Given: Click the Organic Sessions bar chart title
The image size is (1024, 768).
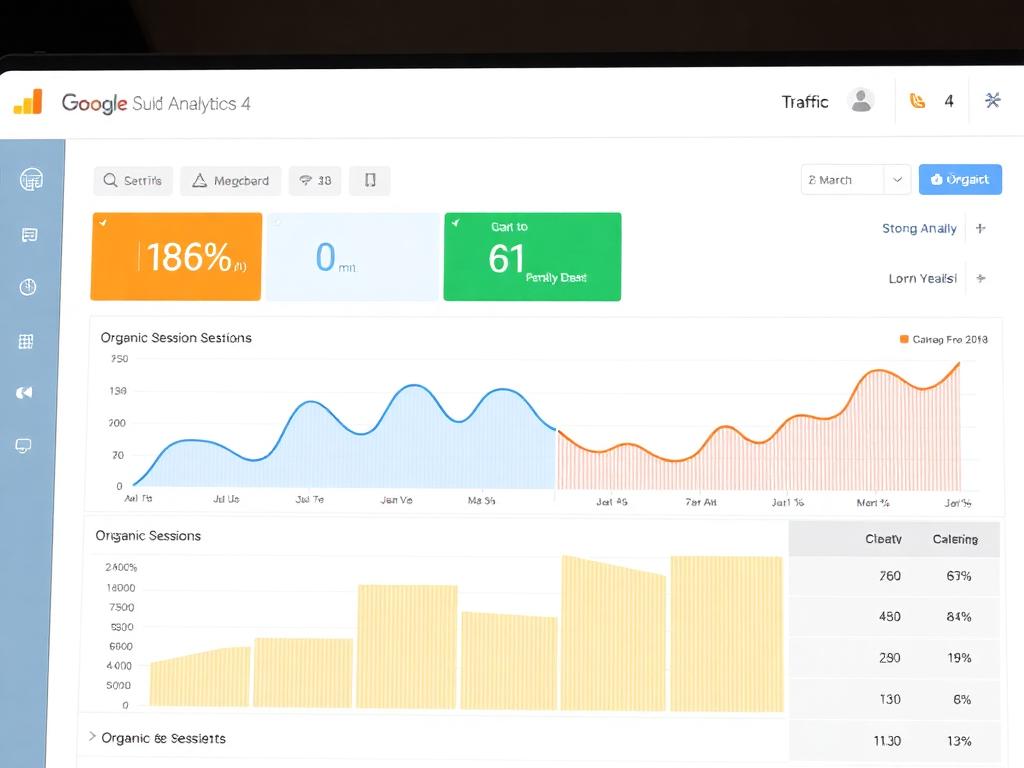Looking at the screenshot, I should point(148,536).
